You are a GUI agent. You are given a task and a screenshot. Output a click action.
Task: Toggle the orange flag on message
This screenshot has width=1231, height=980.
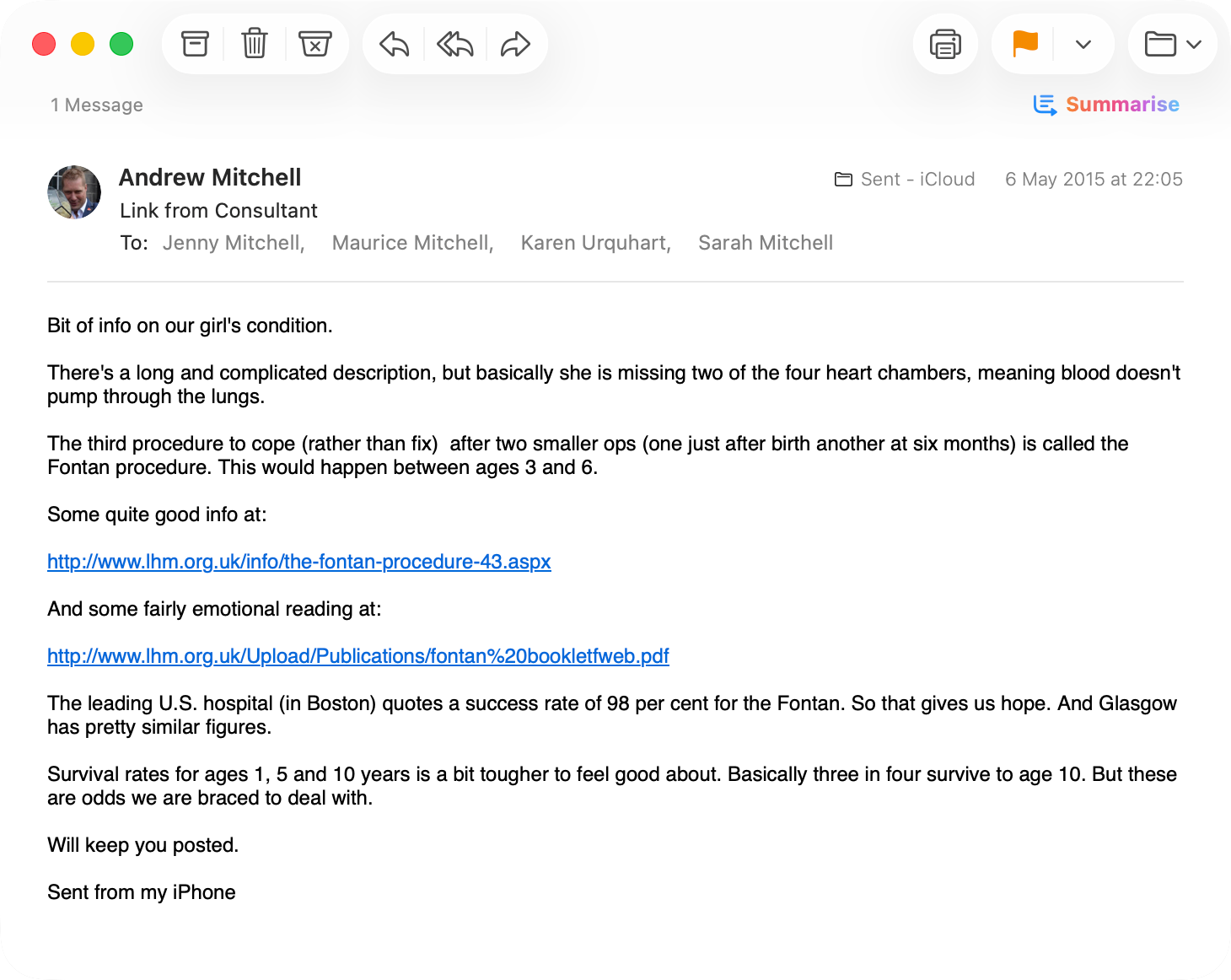(1024, 44)
